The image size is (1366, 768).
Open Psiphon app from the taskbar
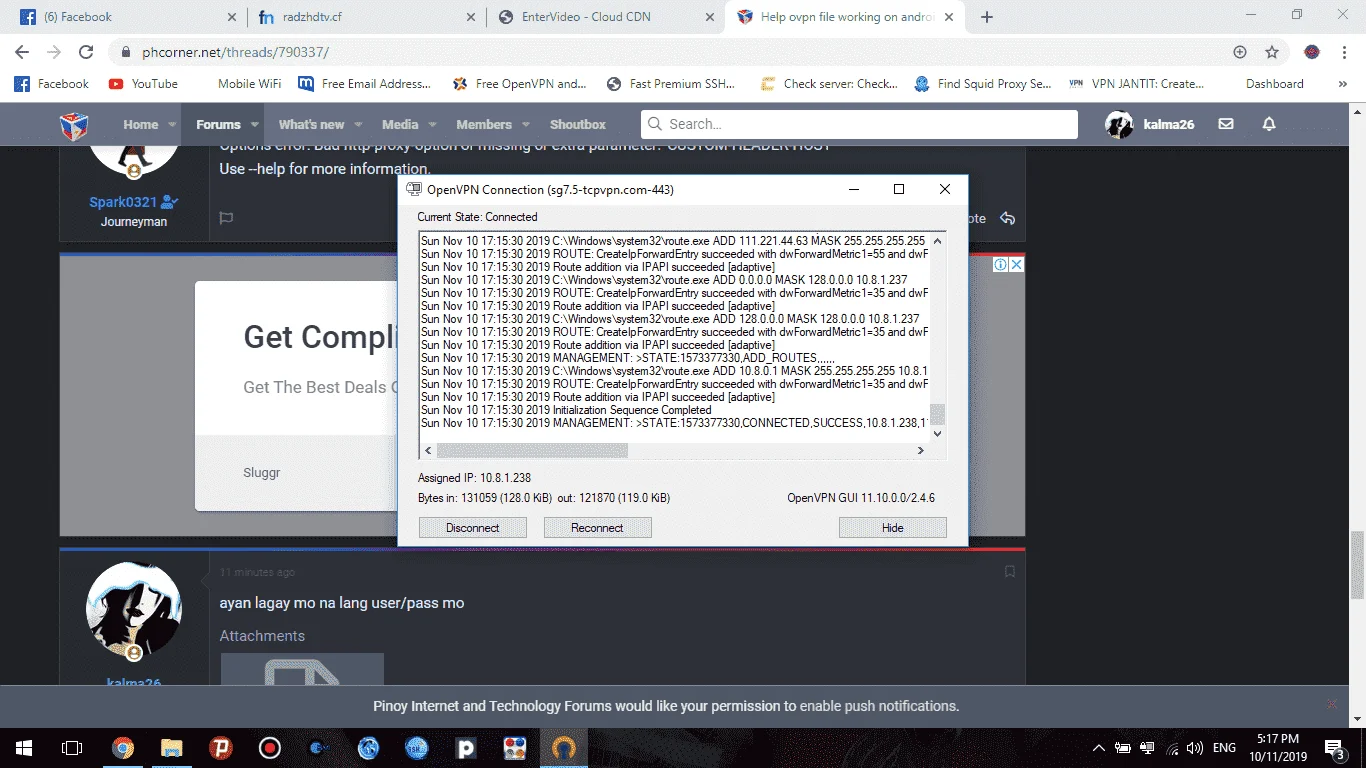pyautogui.click(x=220, y=748)
